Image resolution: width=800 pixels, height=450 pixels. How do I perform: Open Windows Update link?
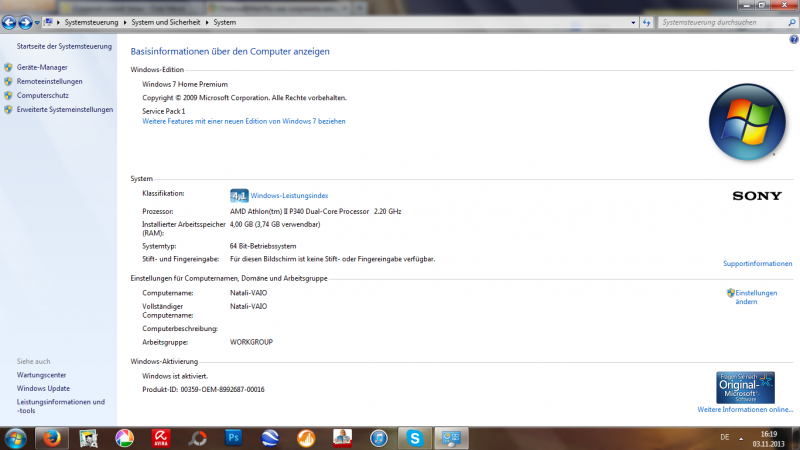pos(43,389)
